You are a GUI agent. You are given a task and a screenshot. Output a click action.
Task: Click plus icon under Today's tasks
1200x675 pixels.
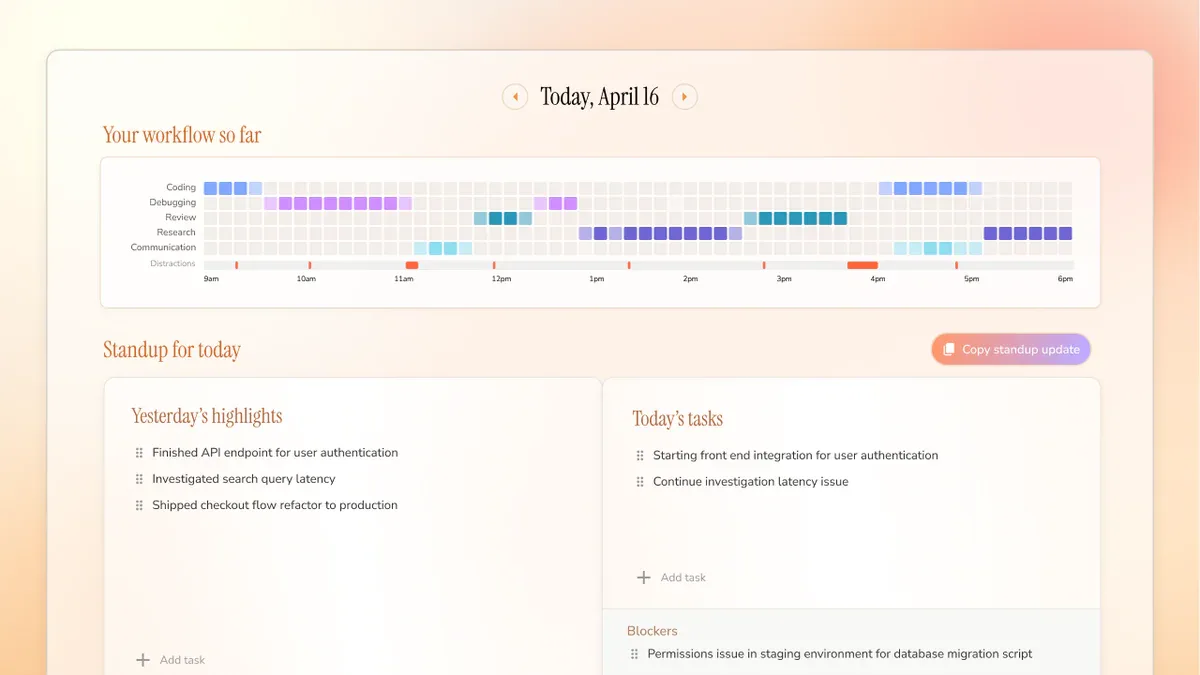pos(644,577)
